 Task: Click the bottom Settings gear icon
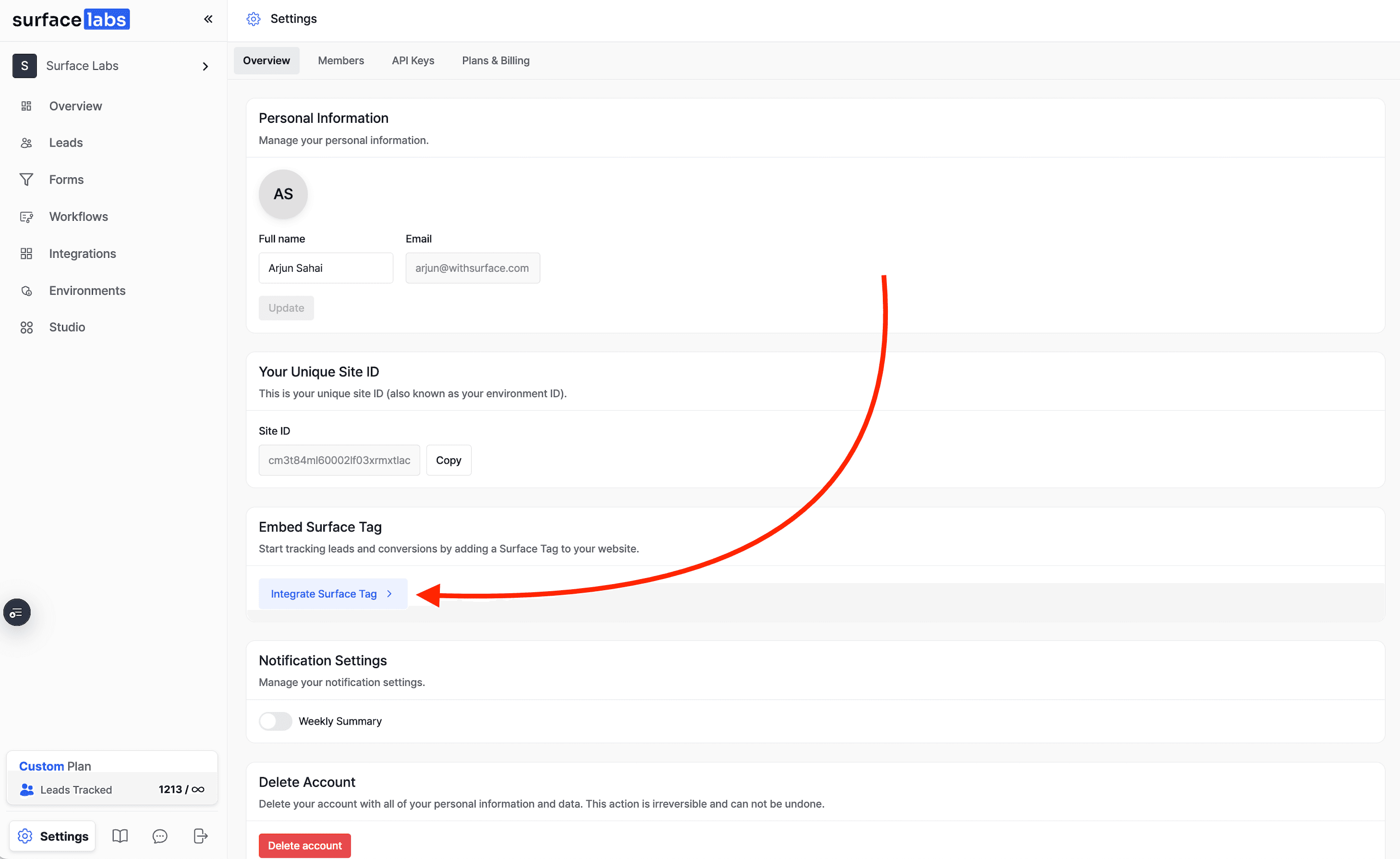pyautogui.click(x=25, y=836)
